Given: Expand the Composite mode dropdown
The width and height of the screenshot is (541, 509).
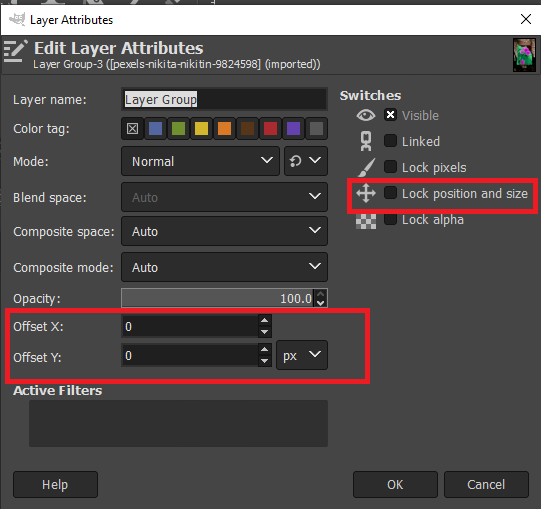Looking at the screenshot, I should click(x=224, y=267).
